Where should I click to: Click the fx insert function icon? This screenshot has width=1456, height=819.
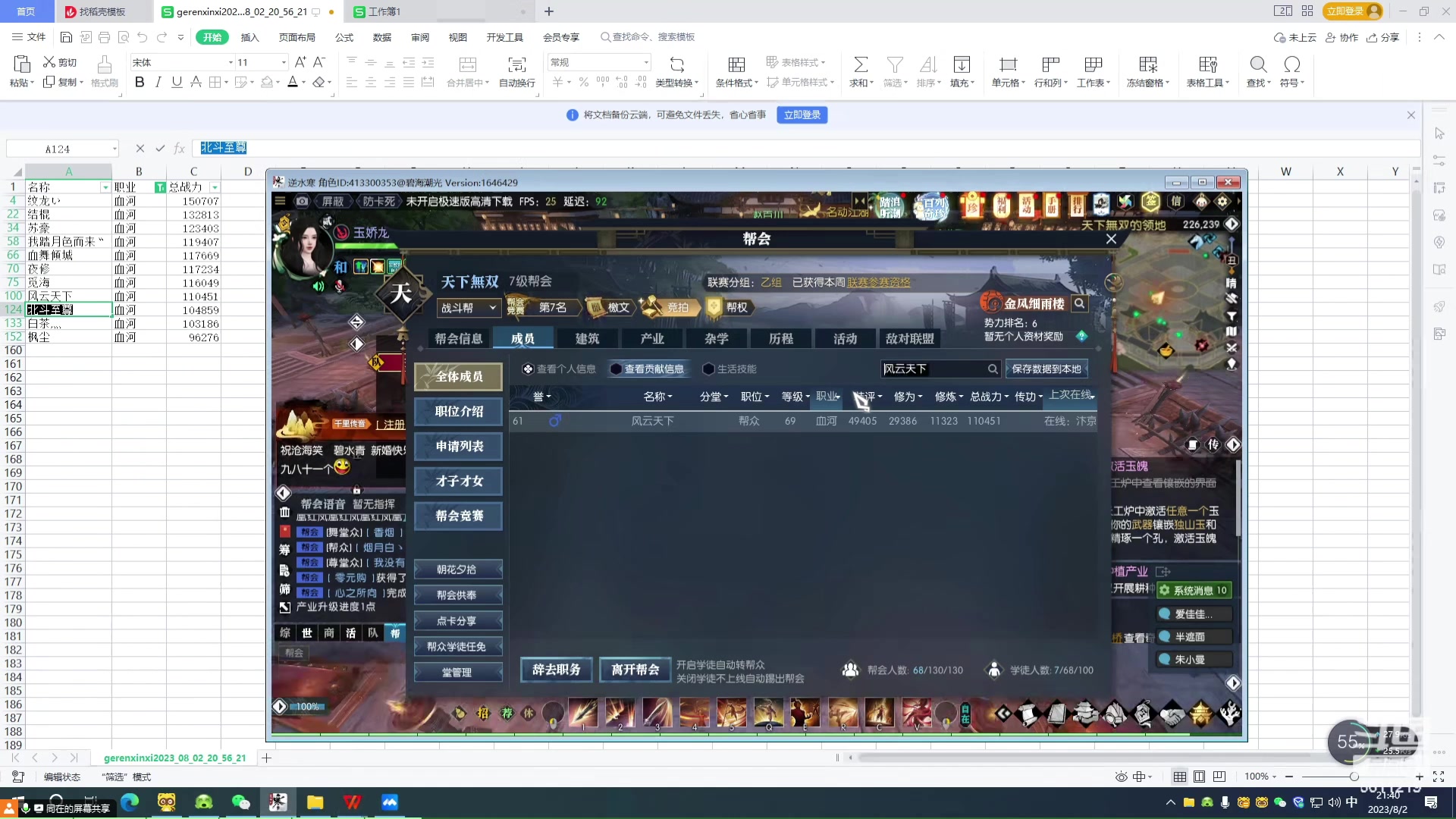(x=180, y=149)
